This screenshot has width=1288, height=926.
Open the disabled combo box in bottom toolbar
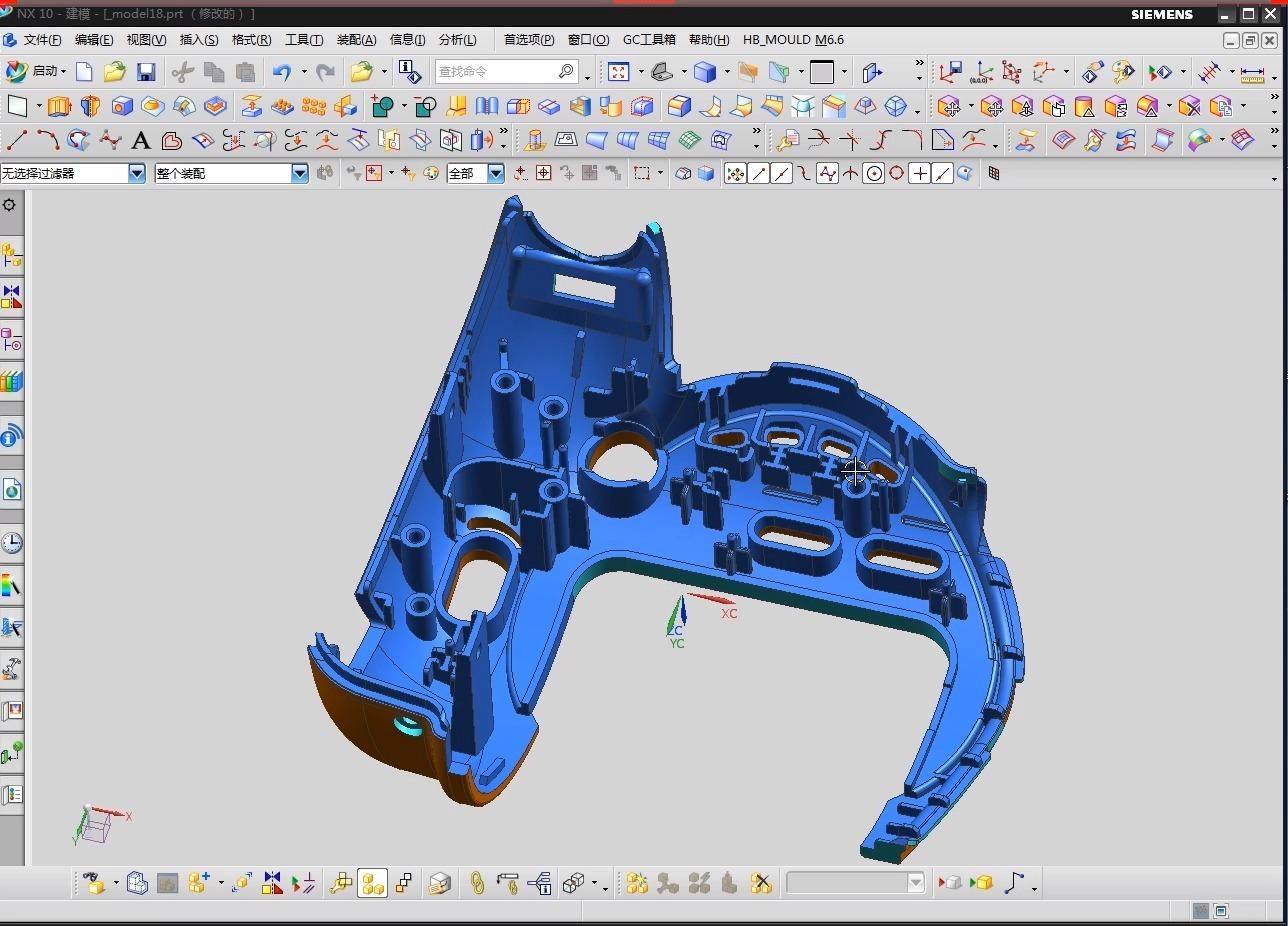(x=855, y=883)
